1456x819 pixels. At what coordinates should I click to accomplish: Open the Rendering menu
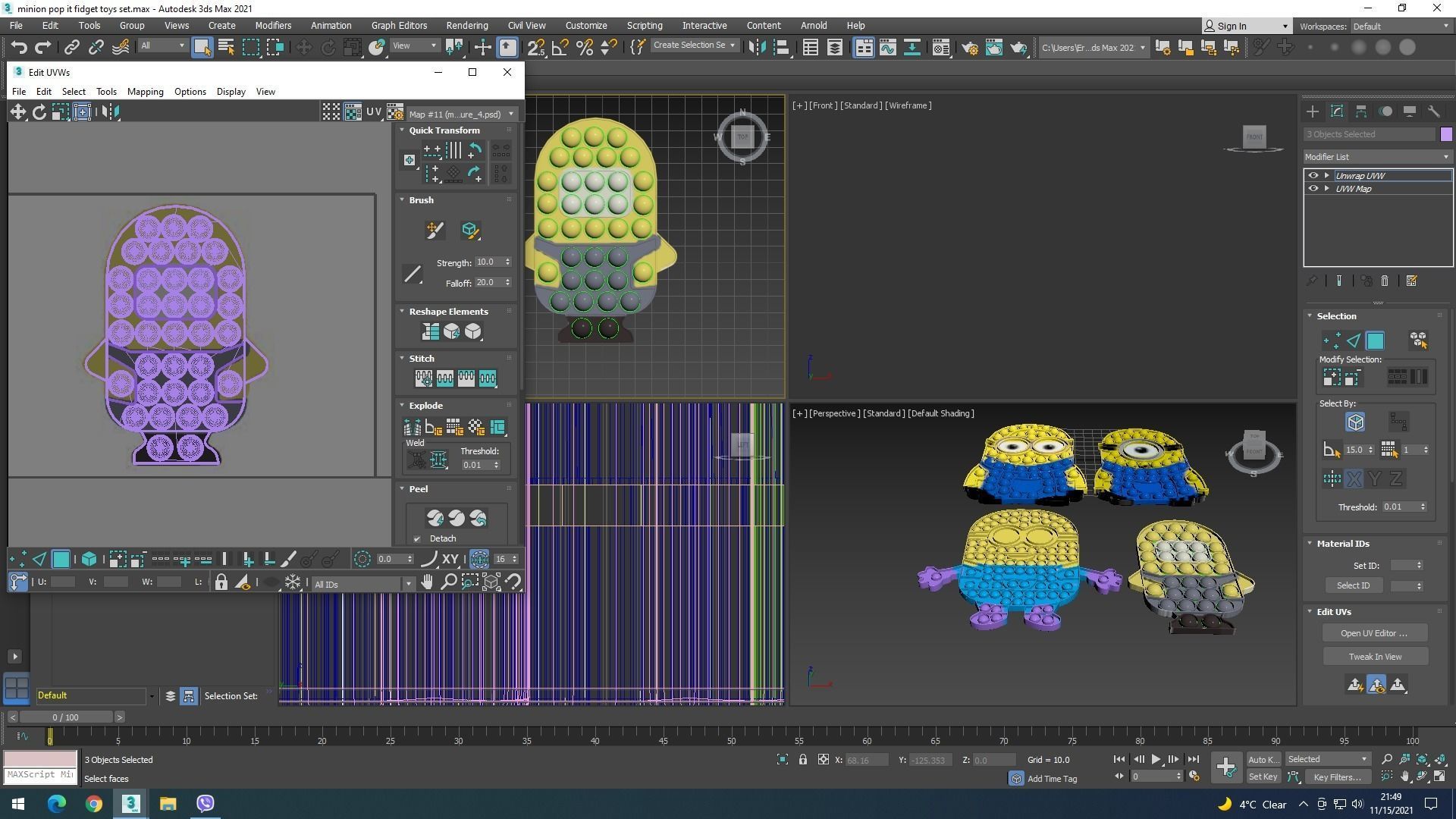click(466, 25)
